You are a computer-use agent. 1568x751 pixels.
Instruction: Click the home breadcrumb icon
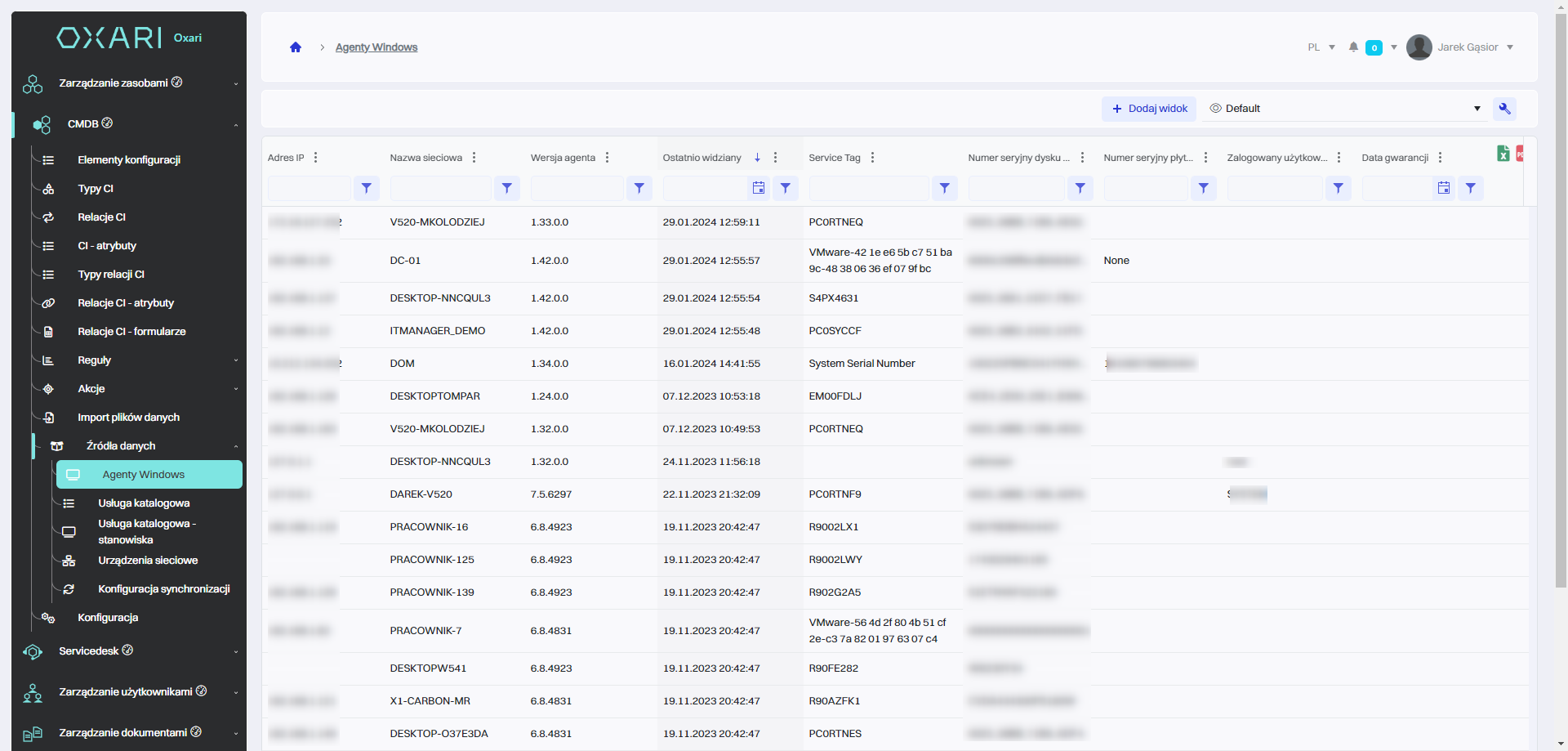point(296,47)
